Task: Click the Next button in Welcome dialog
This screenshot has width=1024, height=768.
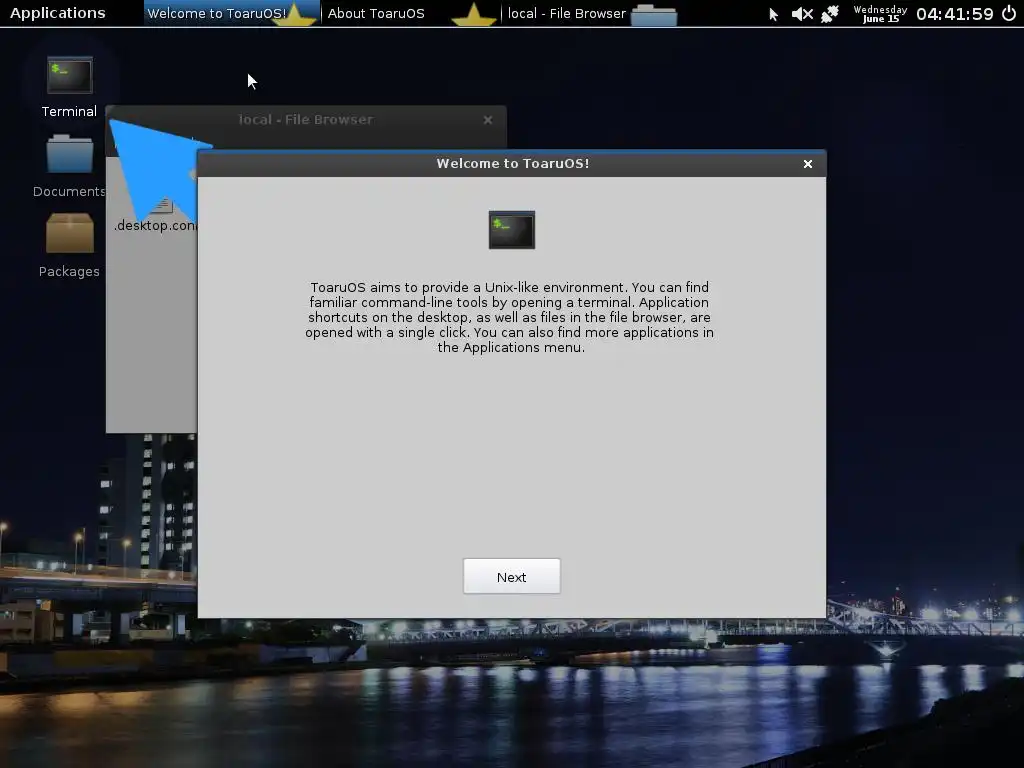Action: 511,577
